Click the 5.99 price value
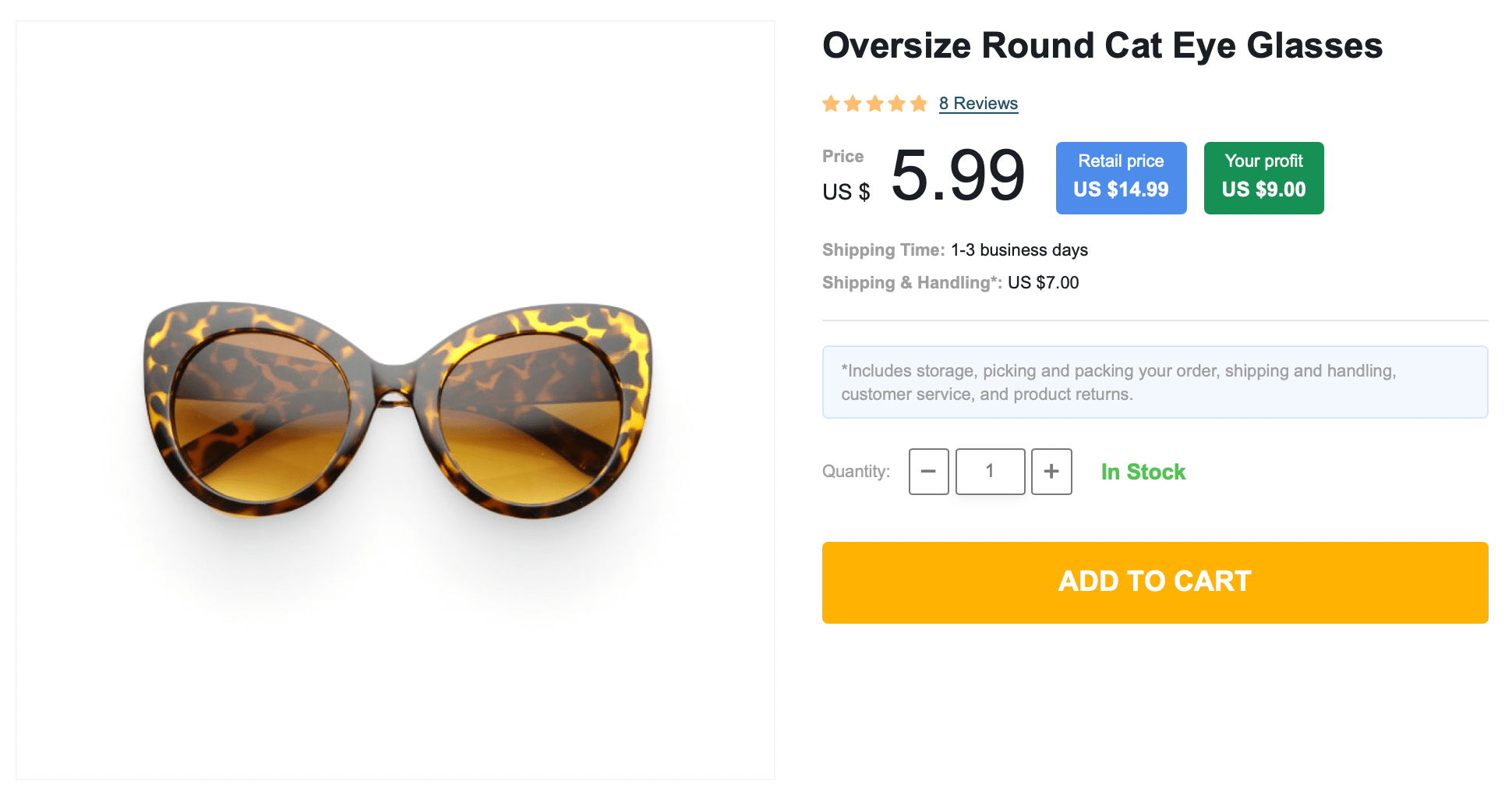The width and height of the screenshot is (1512, 789). click(x=958, y=176)
